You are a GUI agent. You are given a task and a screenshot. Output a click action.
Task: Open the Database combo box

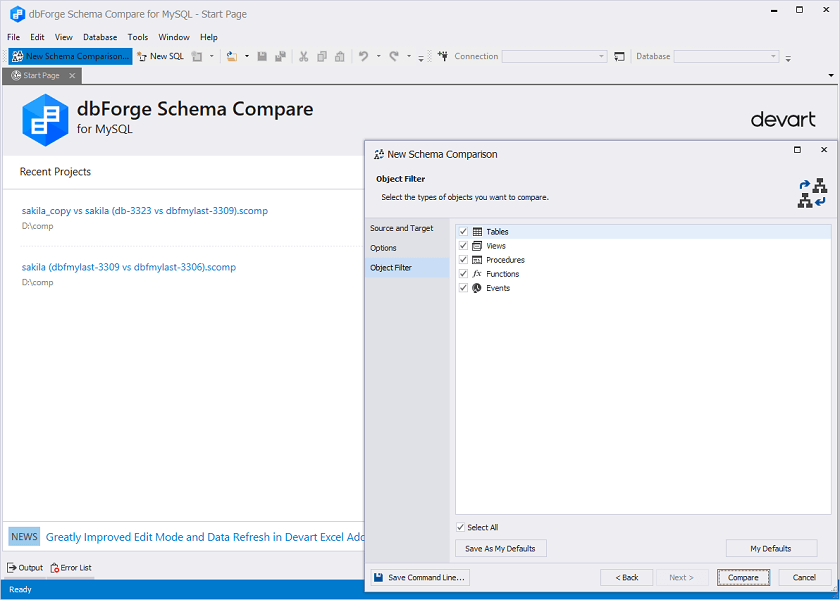726,56
